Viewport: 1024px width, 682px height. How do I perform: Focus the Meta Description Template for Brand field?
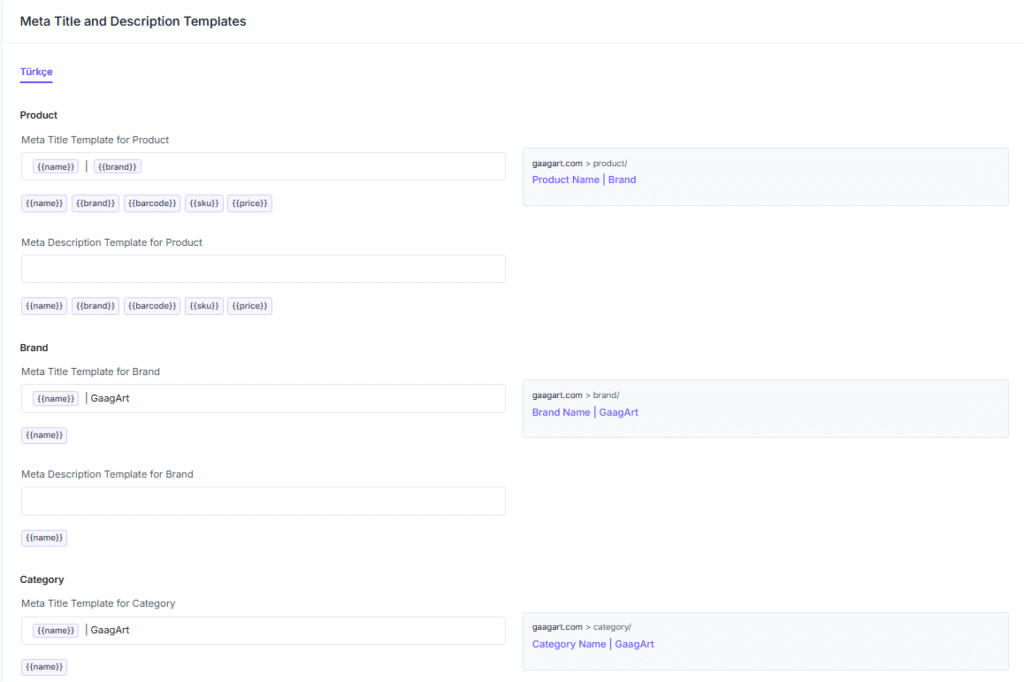(263, 501)
